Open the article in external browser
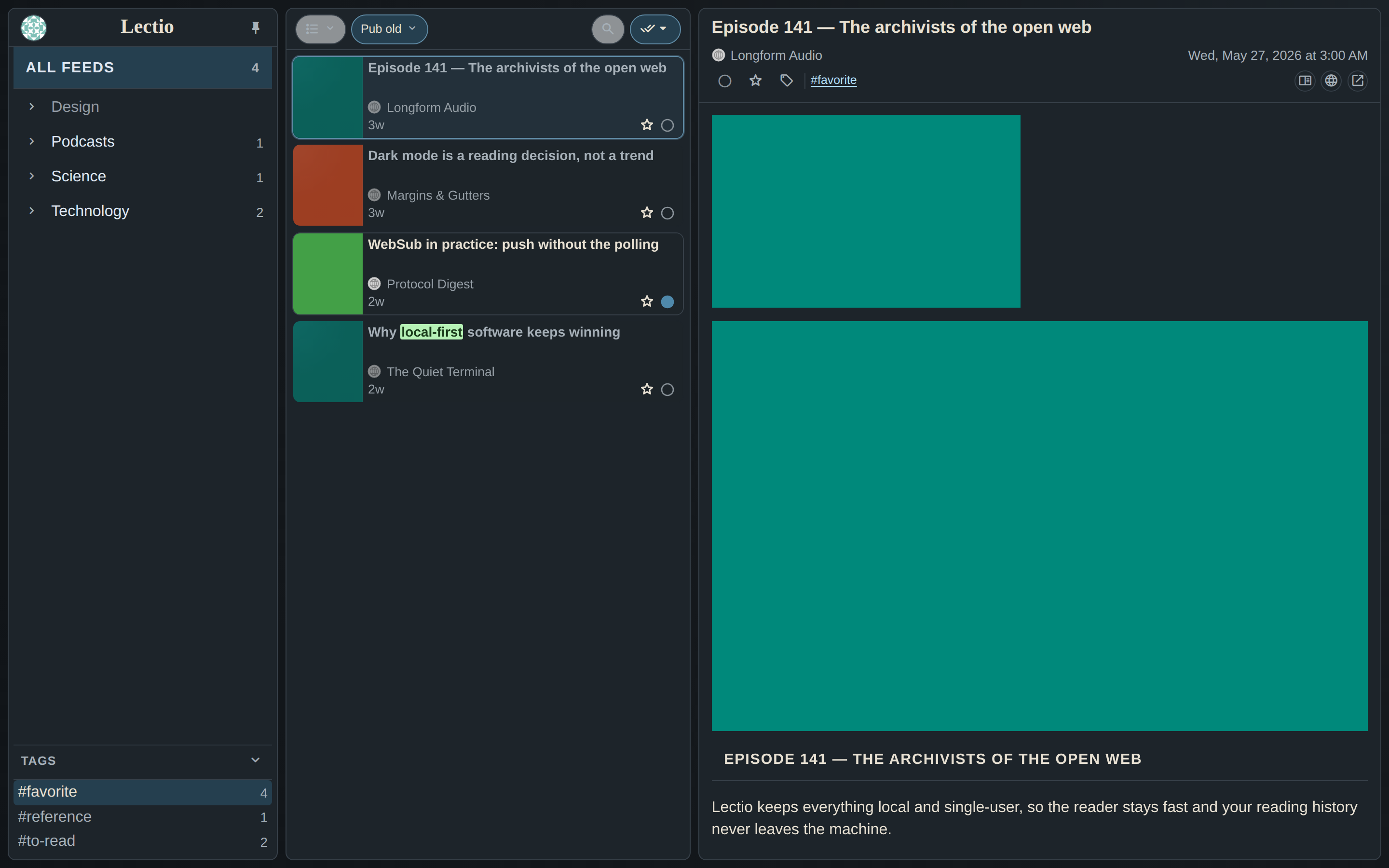Viewport: 1389px width, 868px height. click(1358, 81)
